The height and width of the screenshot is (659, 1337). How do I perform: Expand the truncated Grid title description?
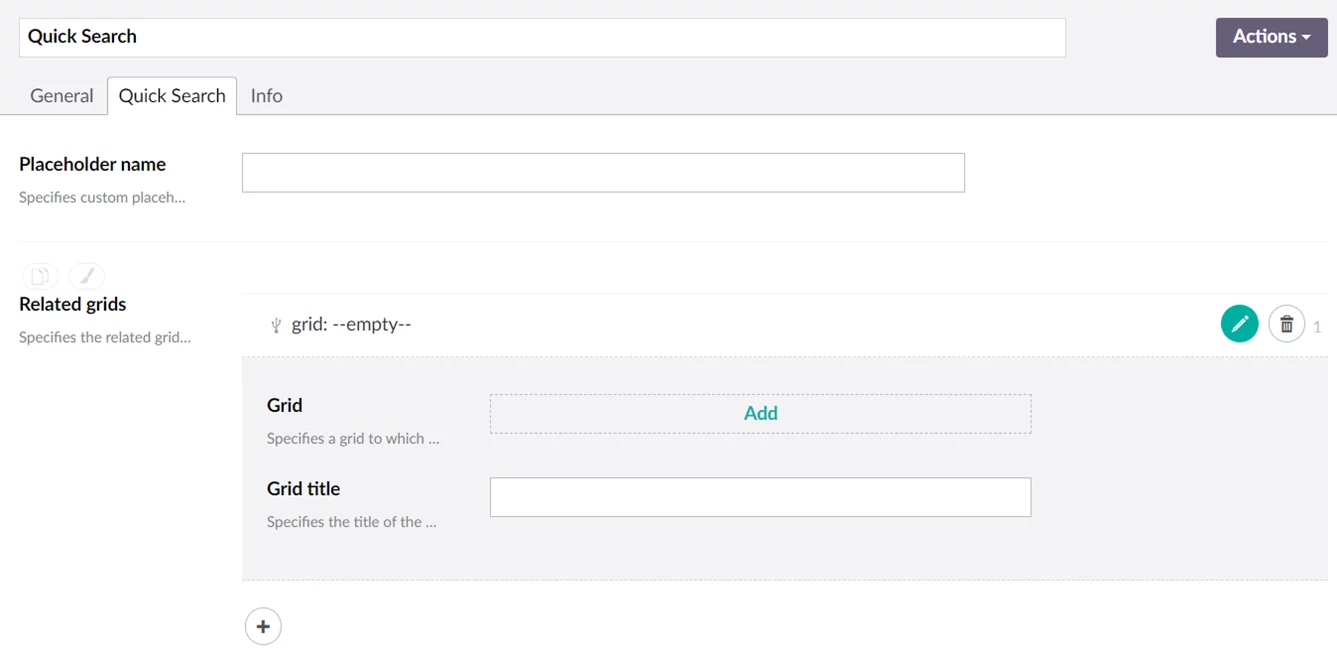[x=351, y=522]
